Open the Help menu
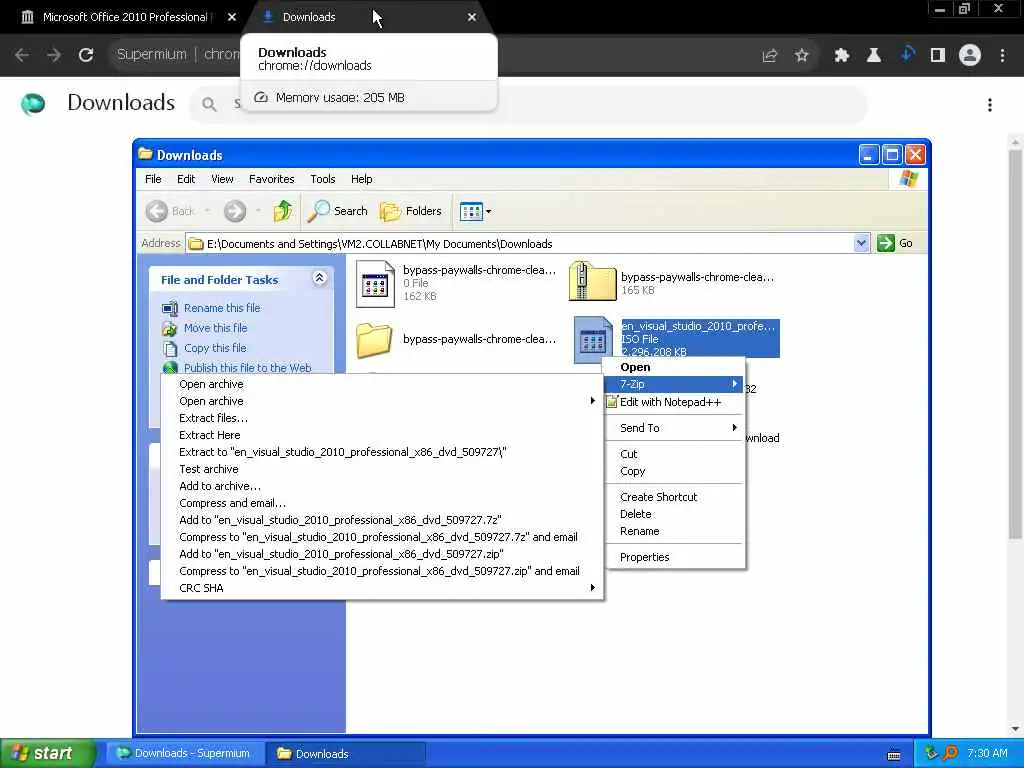This screenshot has height=768, width=1024. pyautogui.click(x=361, y=179)
